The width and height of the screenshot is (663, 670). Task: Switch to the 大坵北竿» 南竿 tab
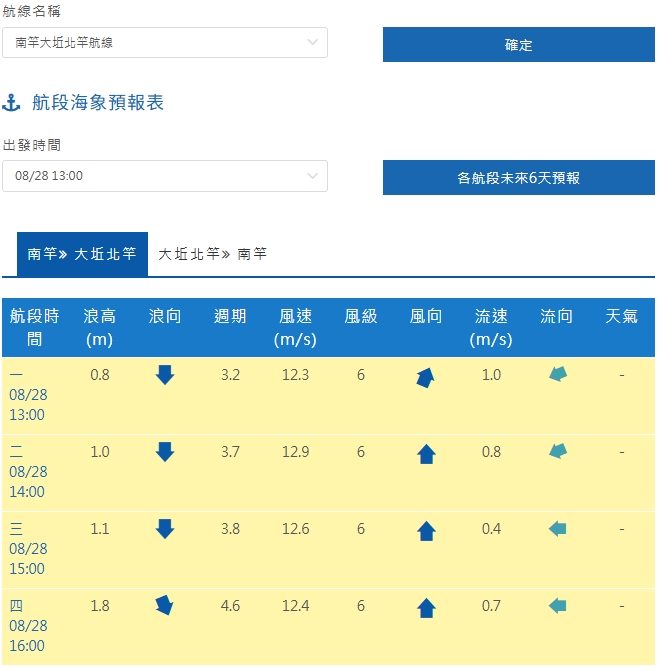coord(212,254)
